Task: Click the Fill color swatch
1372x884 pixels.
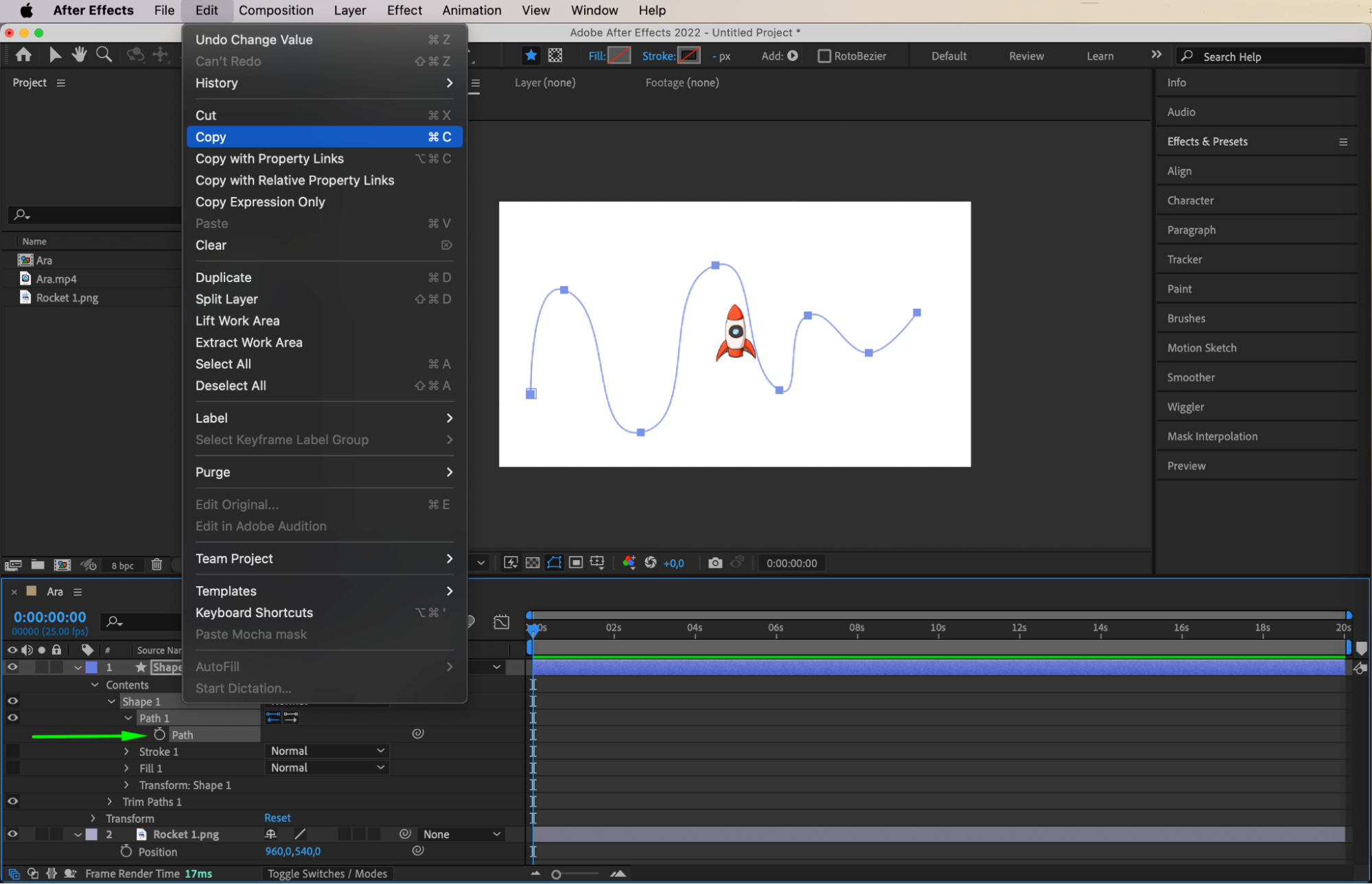Action: click(619, 56)
